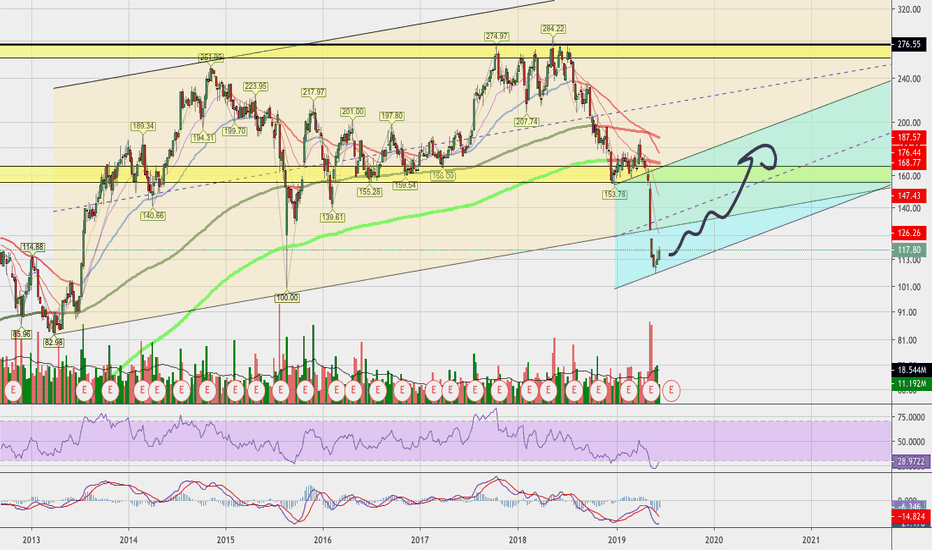Viewport: 932px width, 550px height.
Task: Select the 75.0000 RSI axis tick
Action: click(x=911, y=417)
